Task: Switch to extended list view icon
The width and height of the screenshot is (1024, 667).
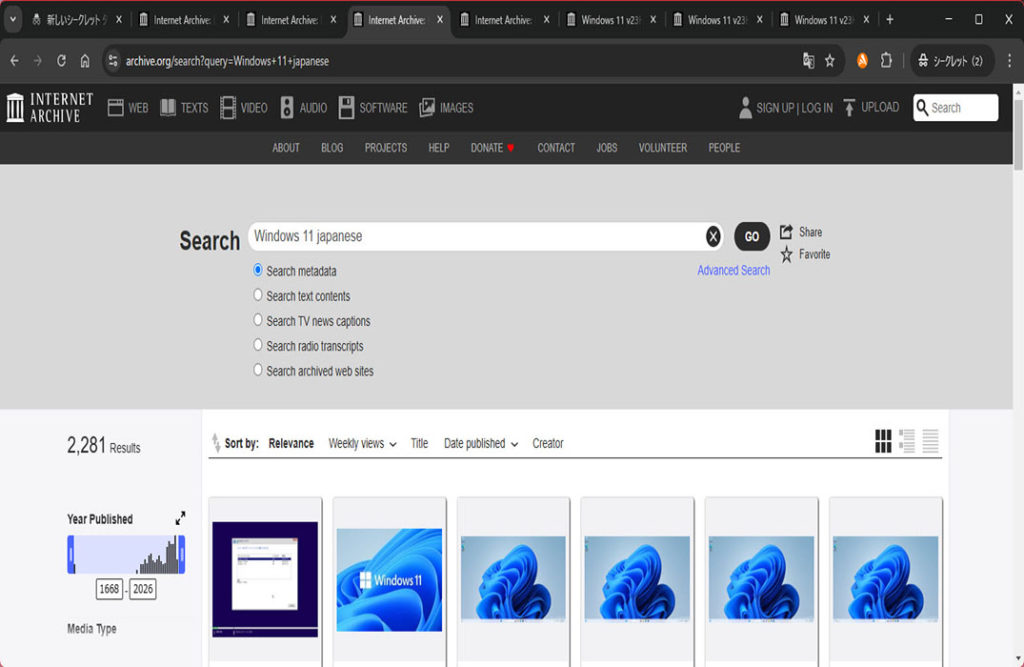Action: tap(907, 441)
